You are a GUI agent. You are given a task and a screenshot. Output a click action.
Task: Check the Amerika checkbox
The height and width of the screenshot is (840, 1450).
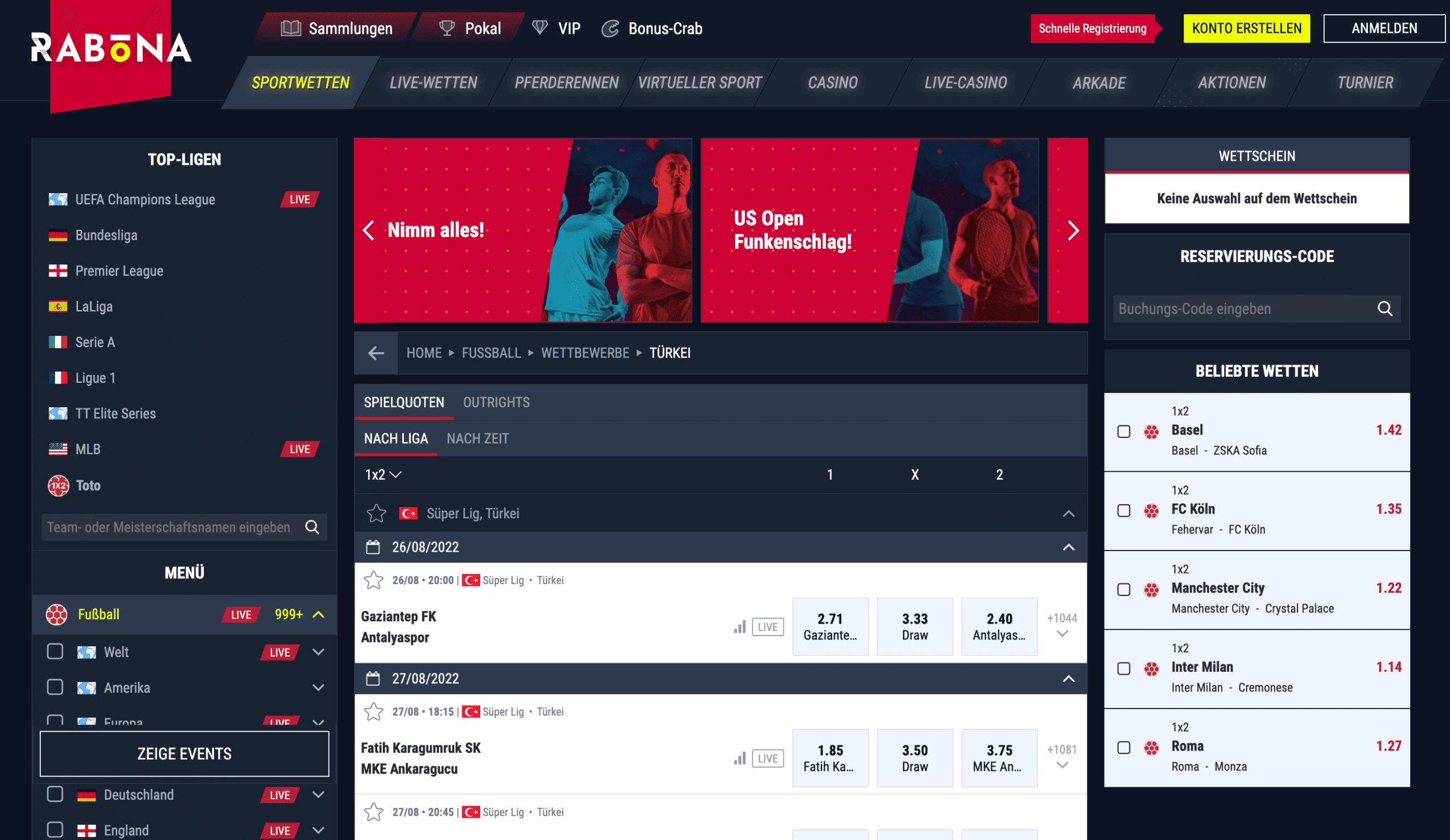click(x=55, y=687)
